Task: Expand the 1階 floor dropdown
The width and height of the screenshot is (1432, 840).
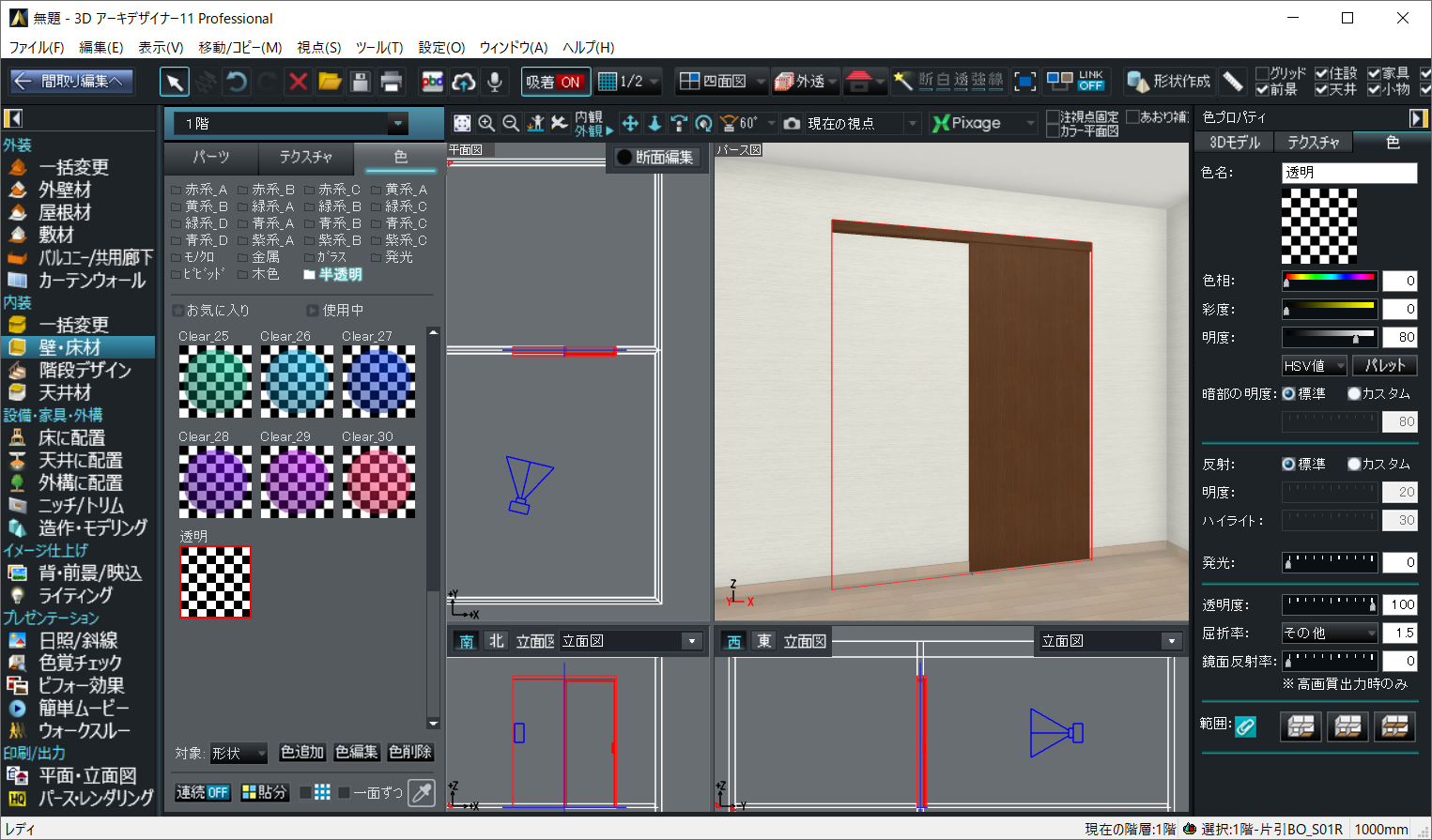Action: tap(398, 124)
